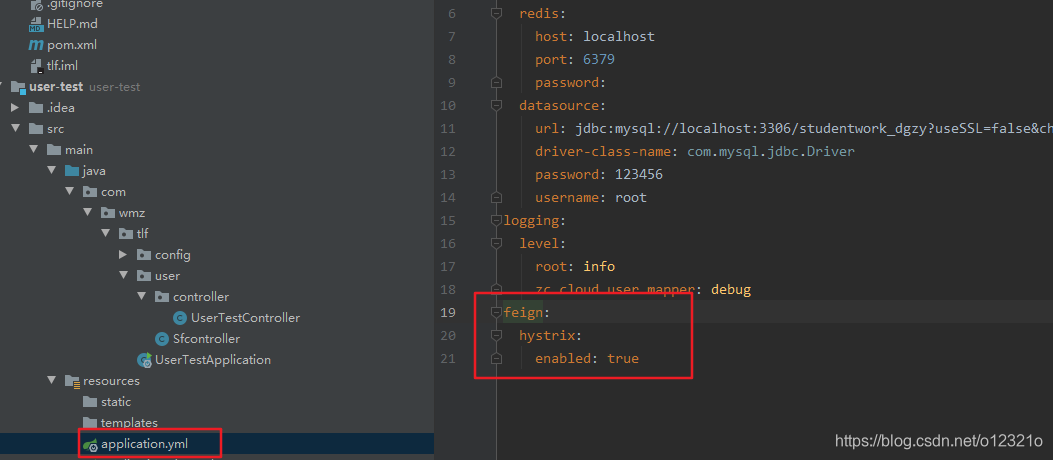The height and width of the screenshot is (460, 1053).
Task: Collapse the src folder arrow
Action: point(15,129)
